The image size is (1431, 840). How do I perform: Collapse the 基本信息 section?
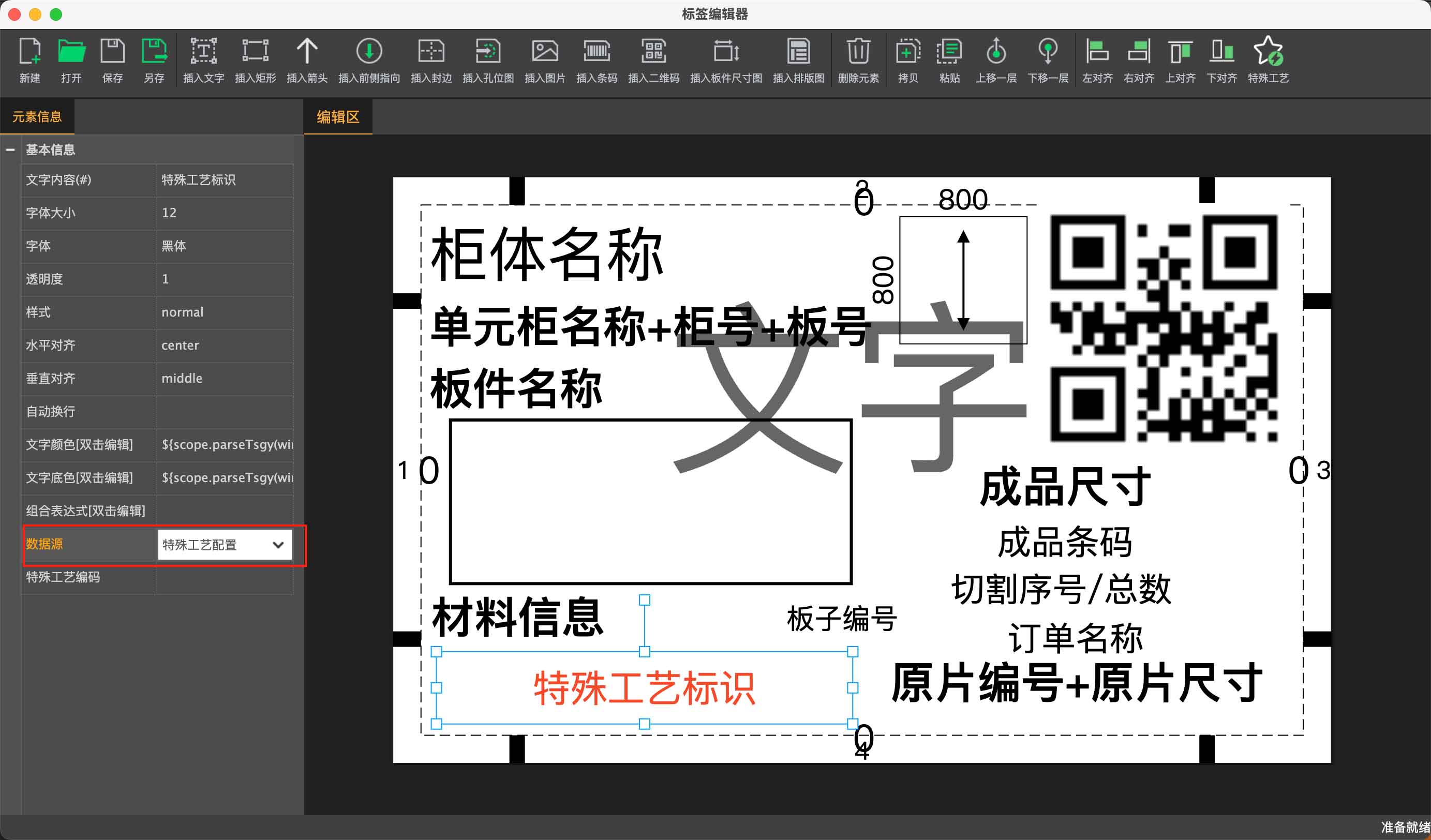tap(10, 150)
